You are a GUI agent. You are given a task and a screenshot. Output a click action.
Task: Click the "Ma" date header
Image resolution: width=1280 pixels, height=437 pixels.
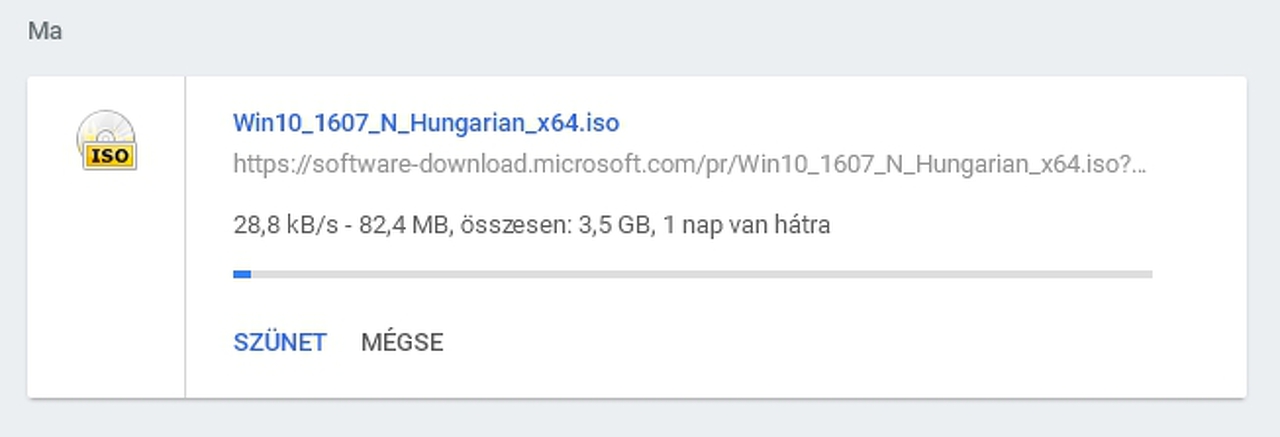tap(45, 31)
